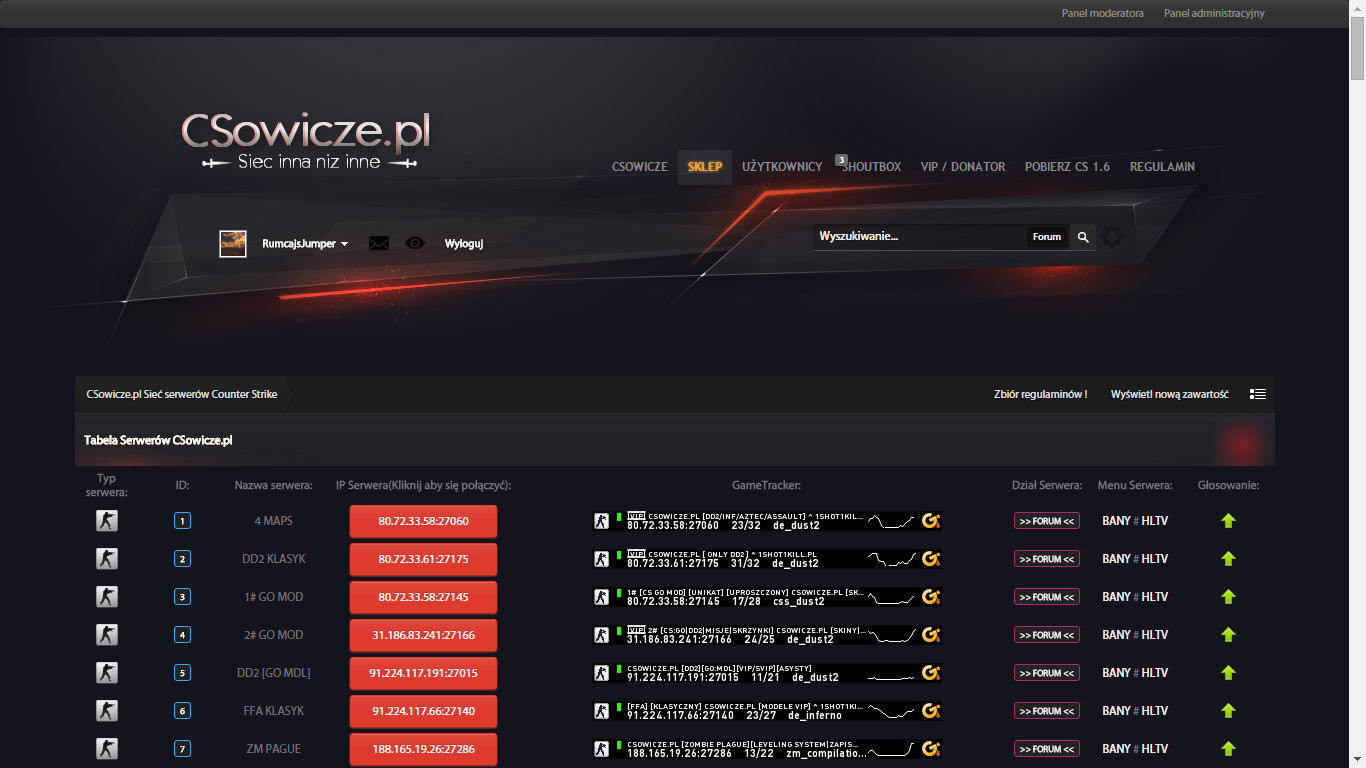Connect to server 80.72.33.58:27145
The image size is (1366, 768).
tap(423, 597)
